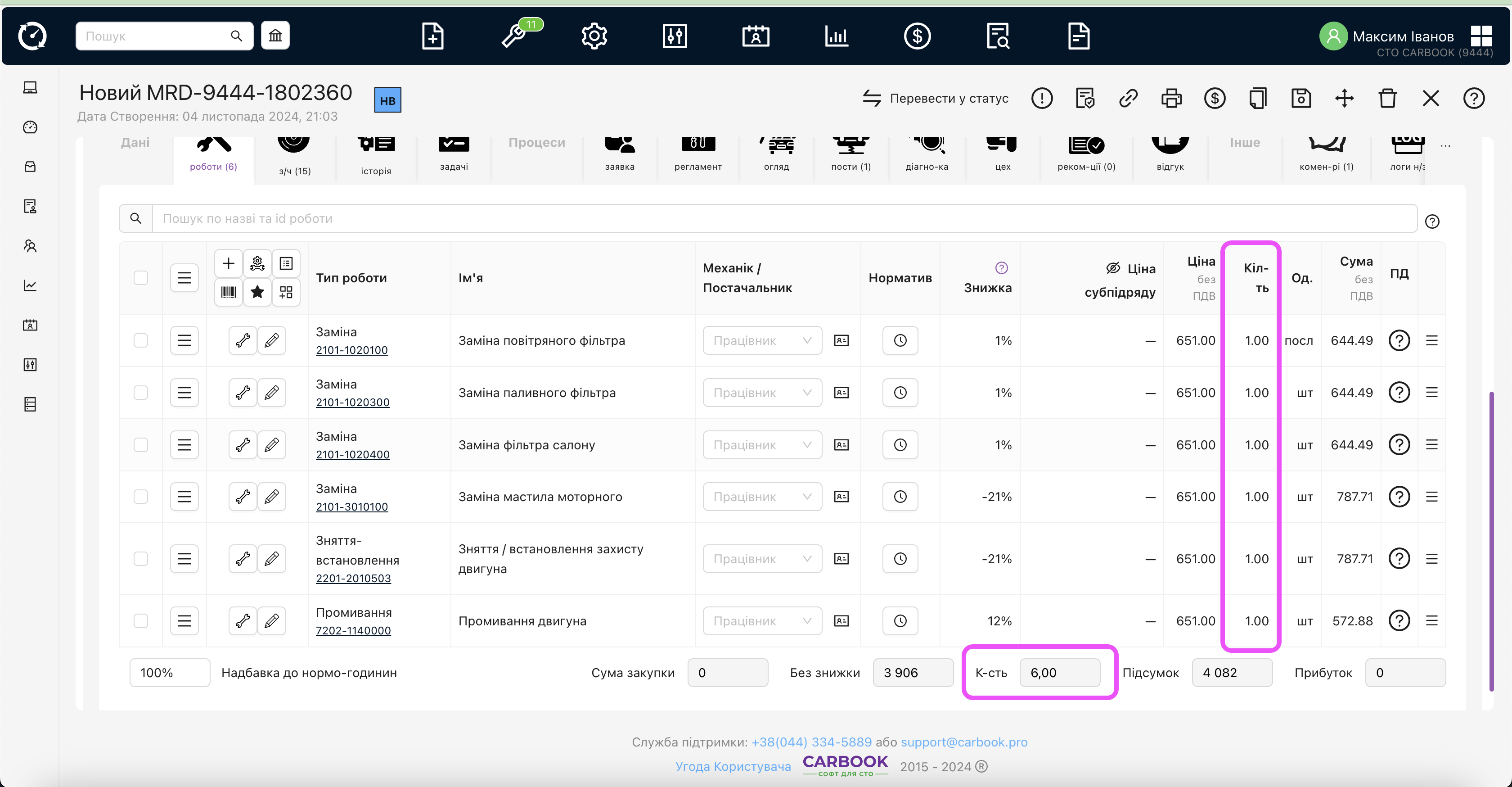
Task: Open the payment dollar icon in order toolbar
Action: tap(1215, 98)
